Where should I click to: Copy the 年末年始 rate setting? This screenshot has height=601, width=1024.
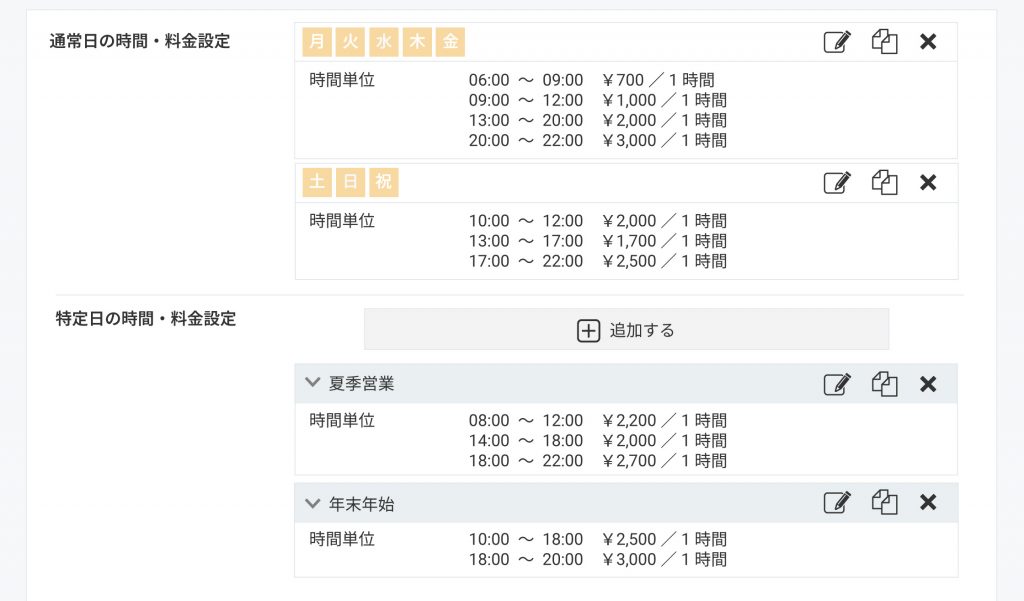coord(884,503)
